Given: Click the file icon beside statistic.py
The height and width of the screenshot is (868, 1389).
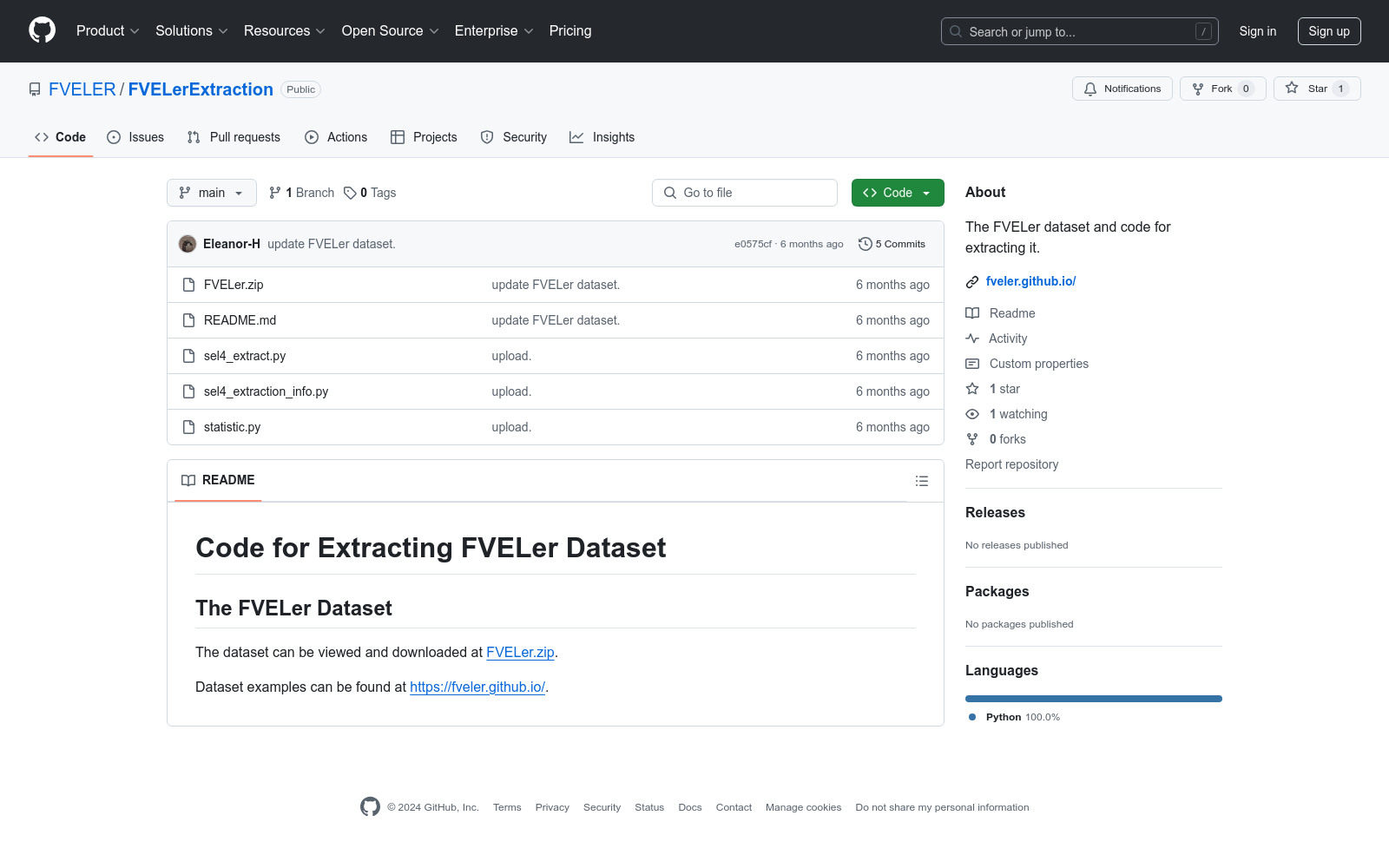Looking at the screenshot, I should (x=188, y=427).
